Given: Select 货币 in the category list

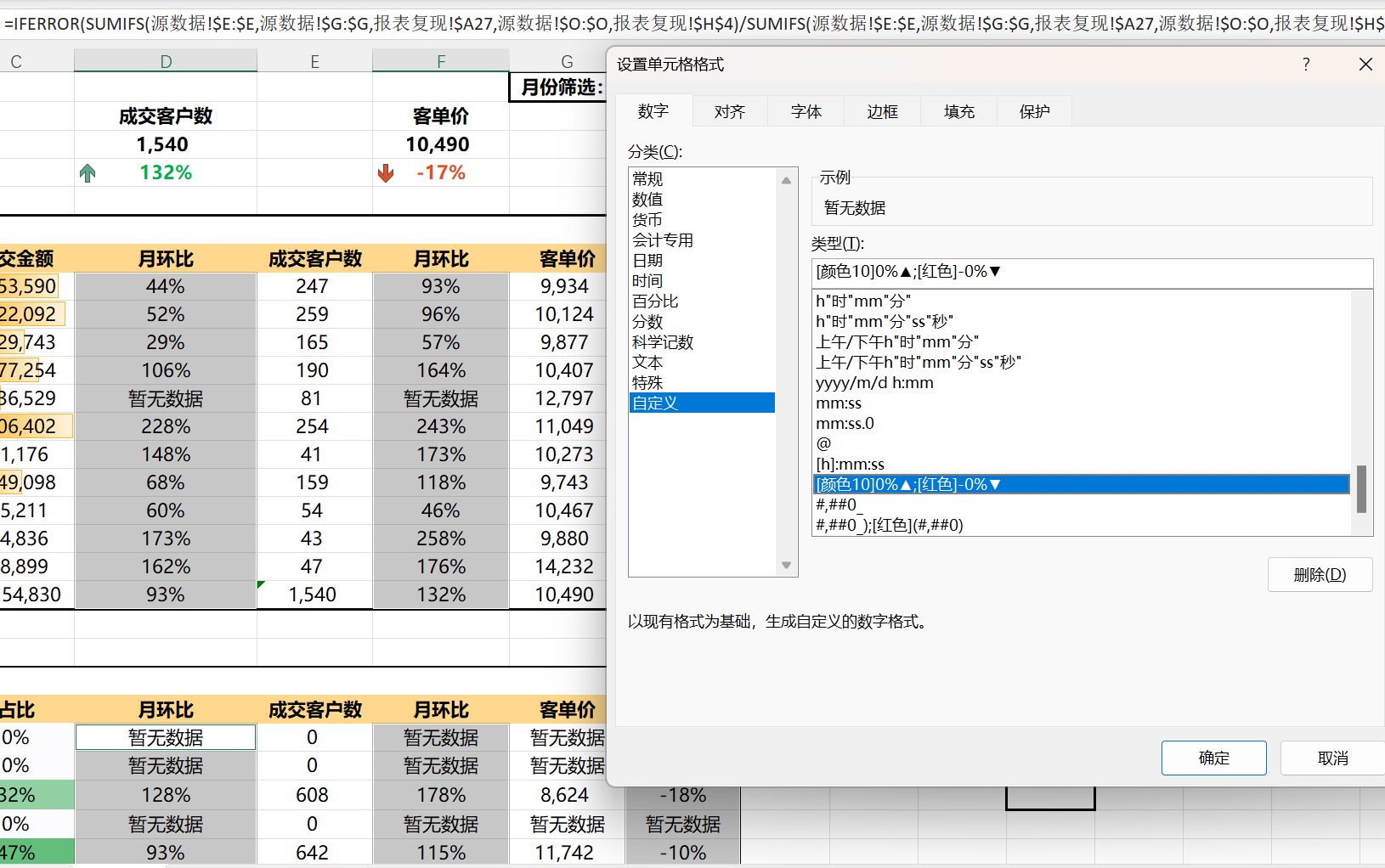Looking at the screenshot, I should pos(647,219).
